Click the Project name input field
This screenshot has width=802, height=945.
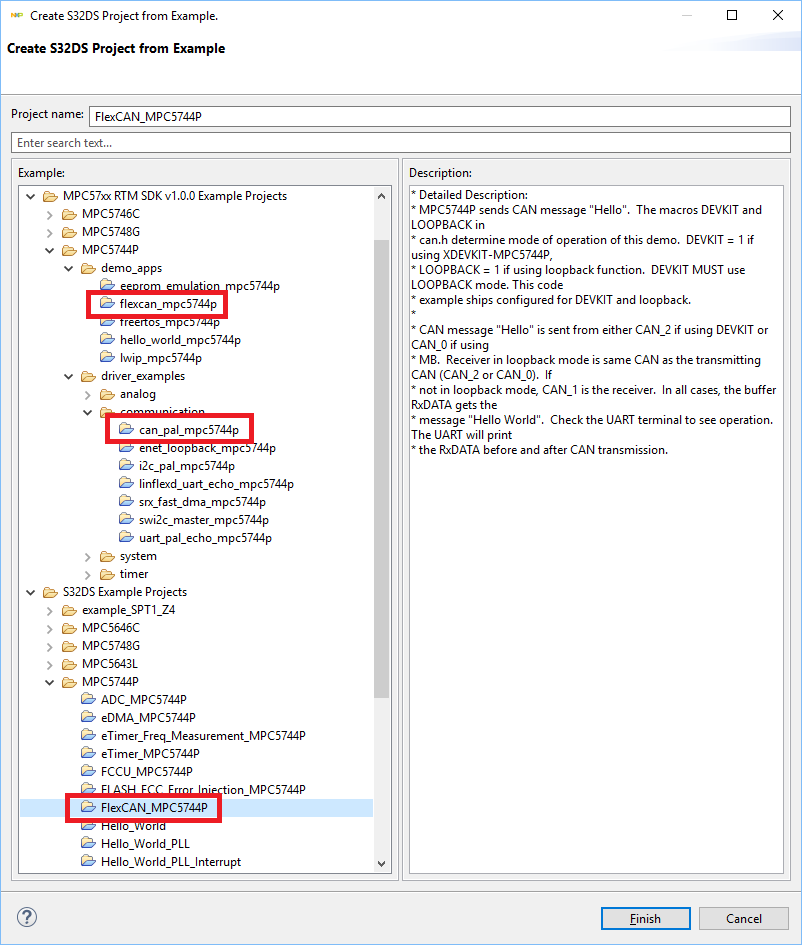(x=439, y=116)
